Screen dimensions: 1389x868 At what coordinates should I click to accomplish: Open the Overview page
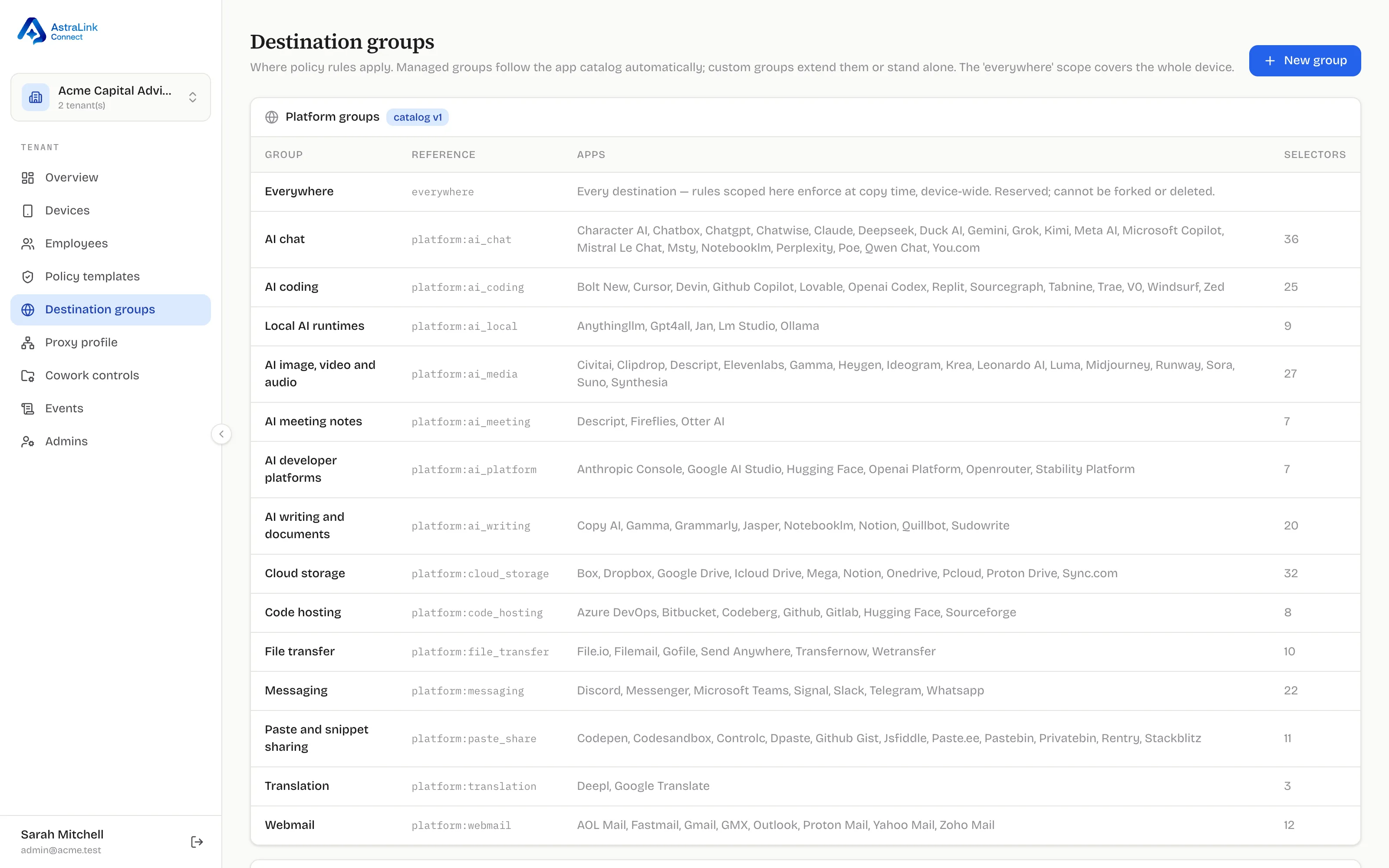(111, 178)
